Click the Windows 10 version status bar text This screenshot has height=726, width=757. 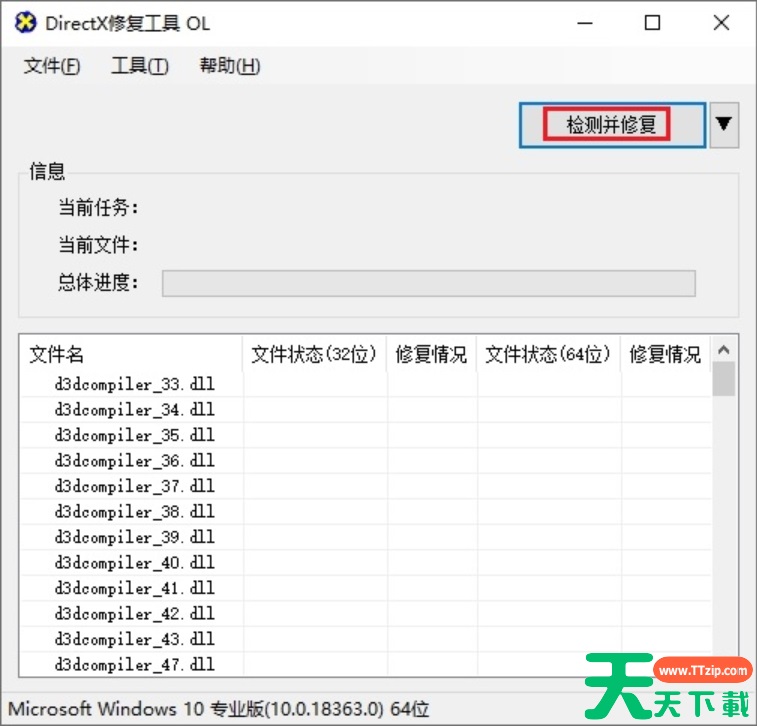pos(219,709)
